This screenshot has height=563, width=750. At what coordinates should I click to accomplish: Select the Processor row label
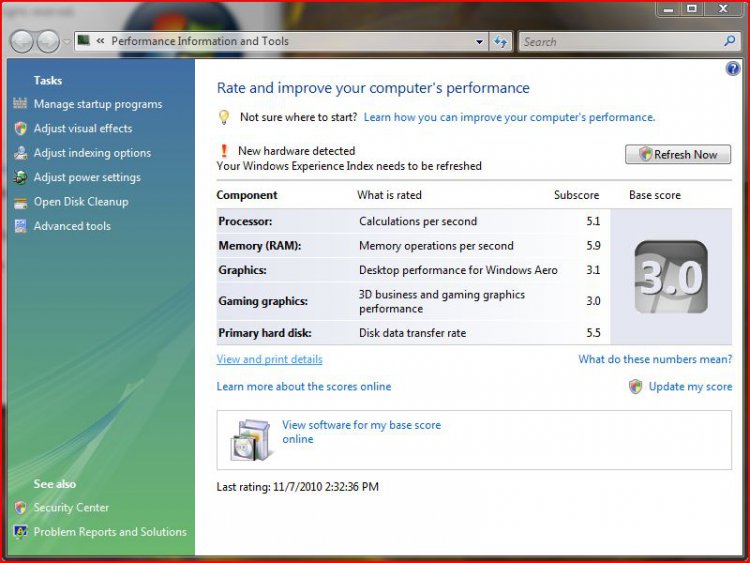[x=245, y=221]
